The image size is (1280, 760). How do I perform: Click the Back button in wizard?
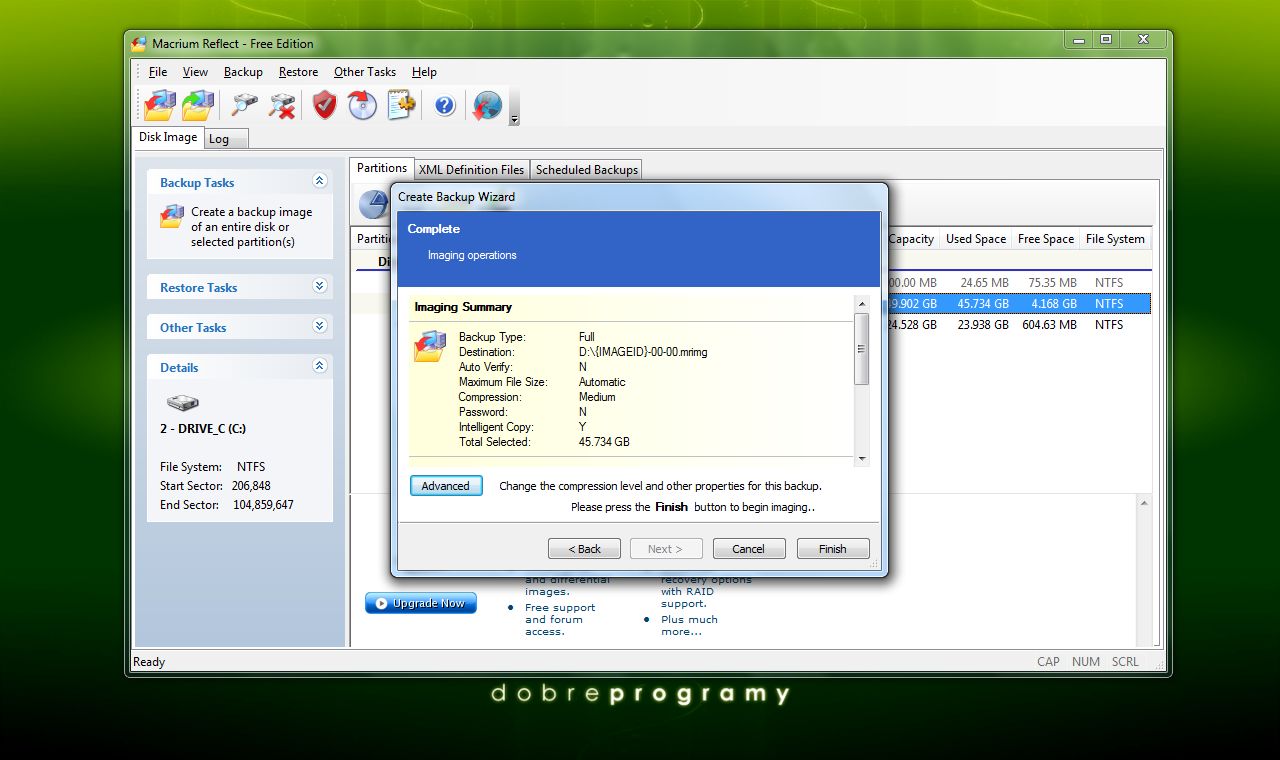(584, 549)
